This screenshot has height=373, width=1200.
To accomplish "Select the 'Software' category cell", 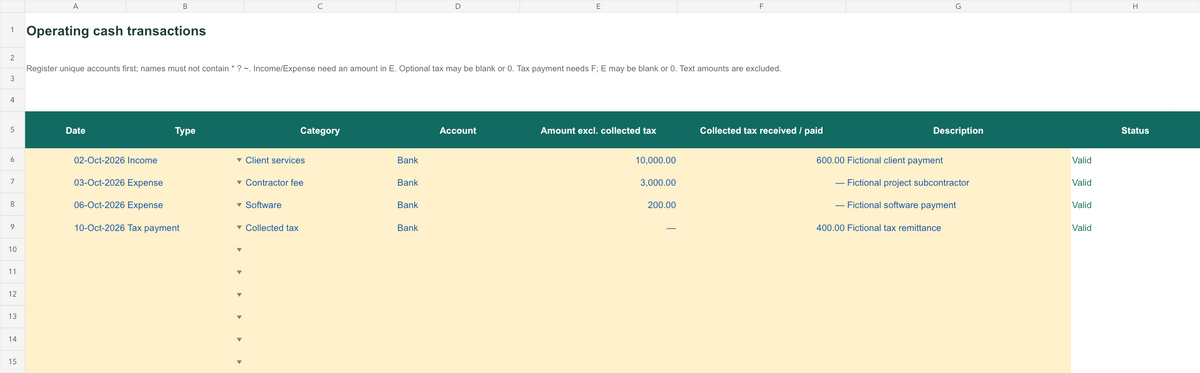I will click(x=319, y=205).
